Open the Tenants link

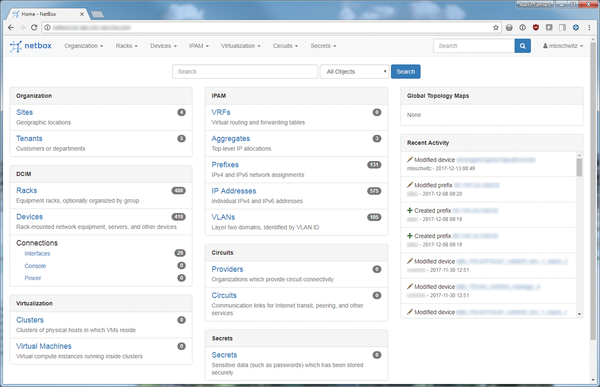coord(29,138)
